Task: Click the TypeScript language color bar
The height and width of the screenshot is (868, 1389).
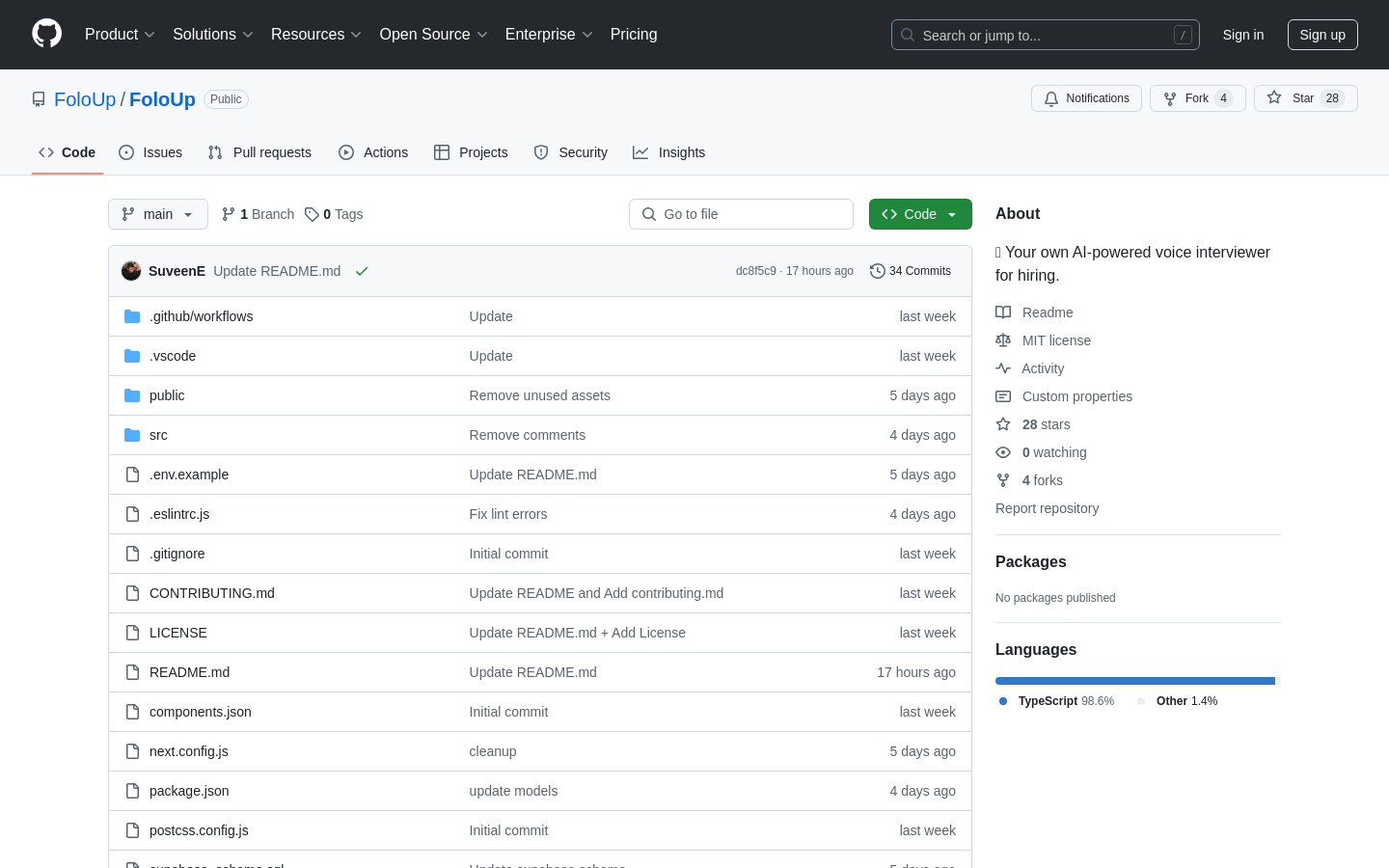Action: pos(1135,681)
